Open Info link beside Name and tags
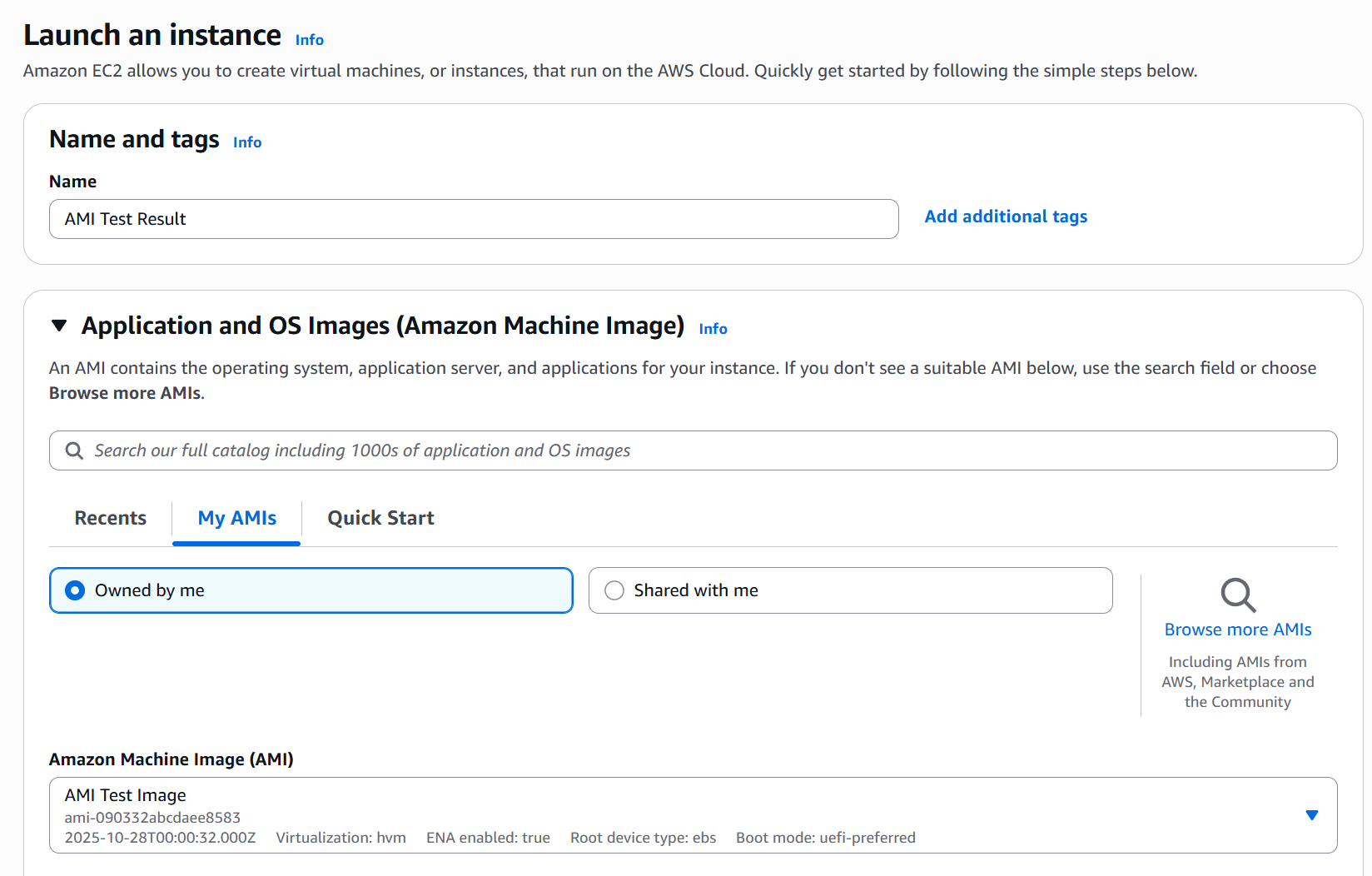1372x876 pixels. tap(247, 142)
